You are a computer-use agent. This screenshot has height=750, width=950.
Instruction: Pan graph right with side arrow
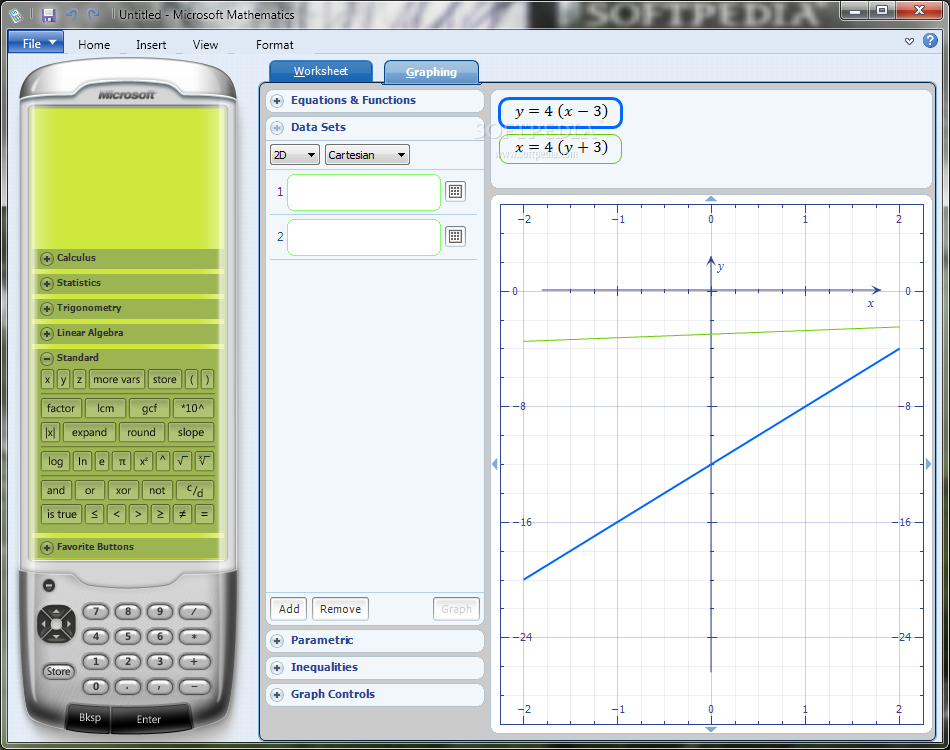click(929, 464)
